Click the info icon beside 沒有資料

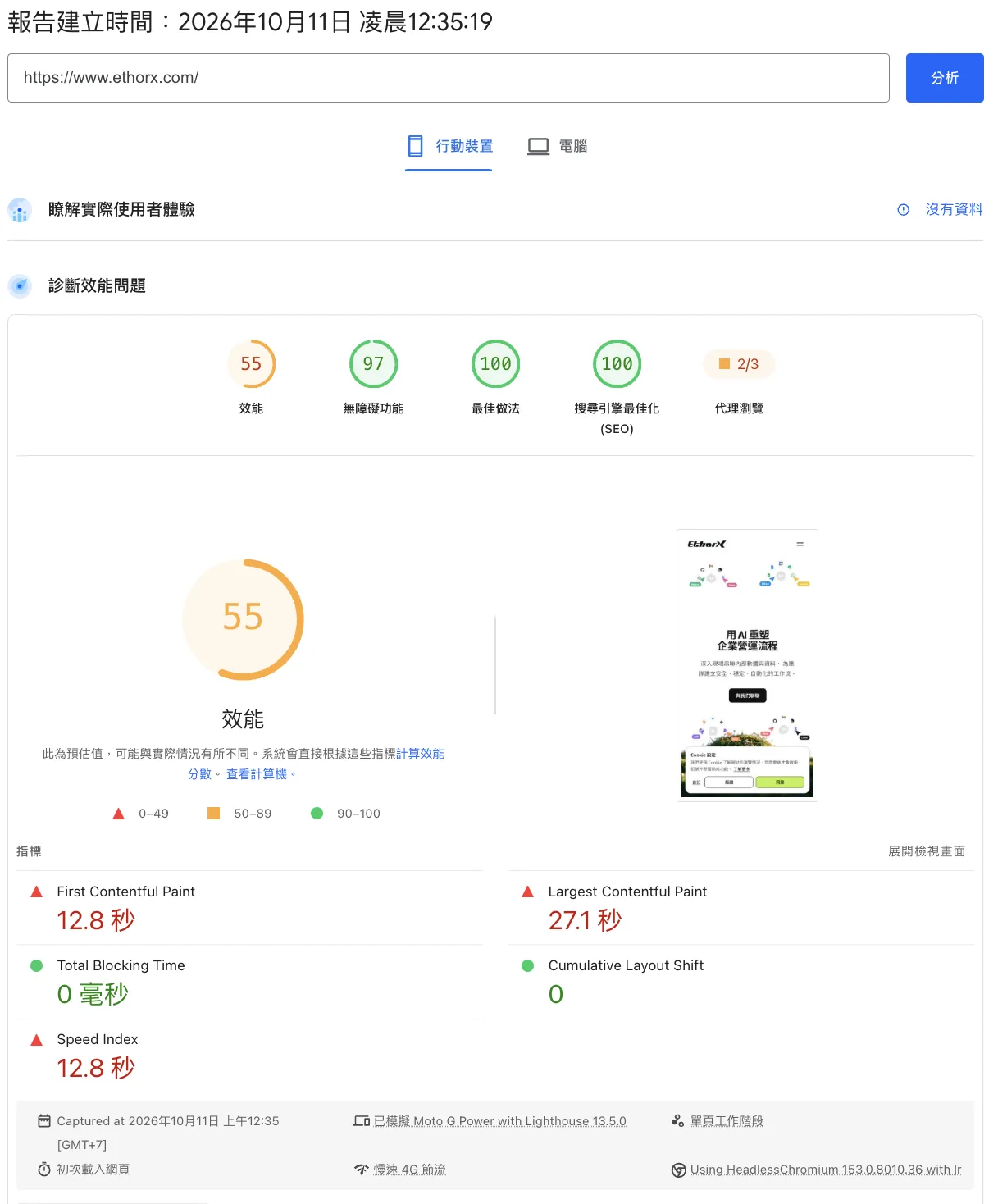pos(903,210)
